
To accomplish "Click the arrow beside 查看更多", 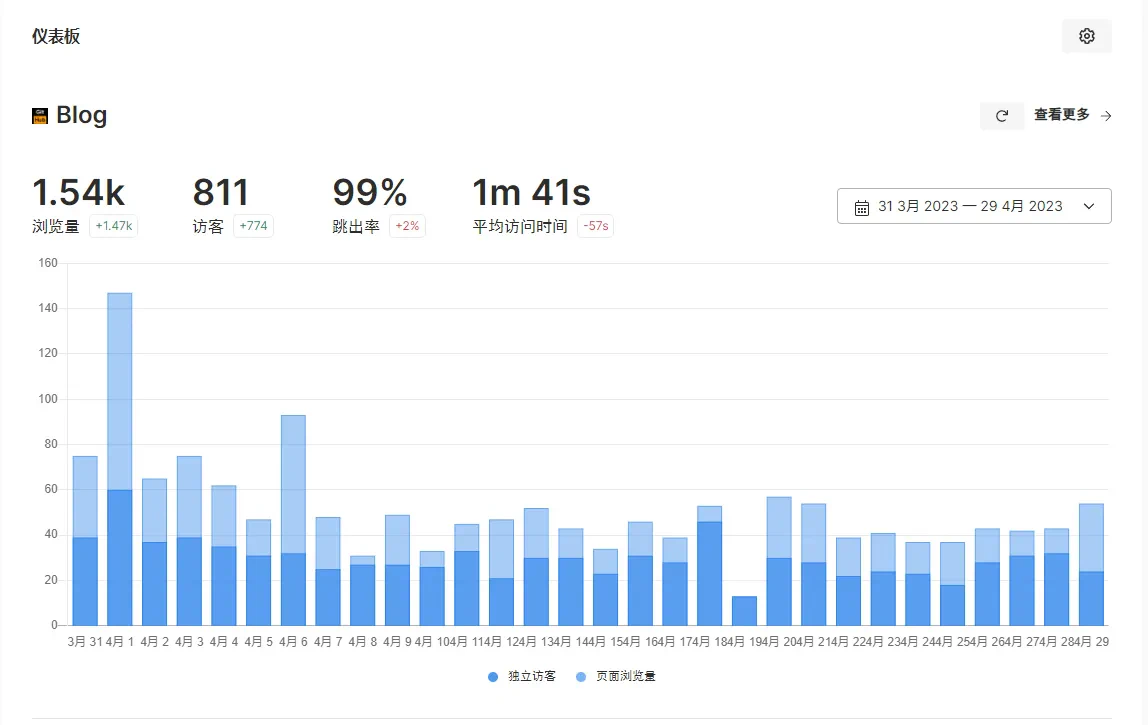I will click(x=1106, y=116).
